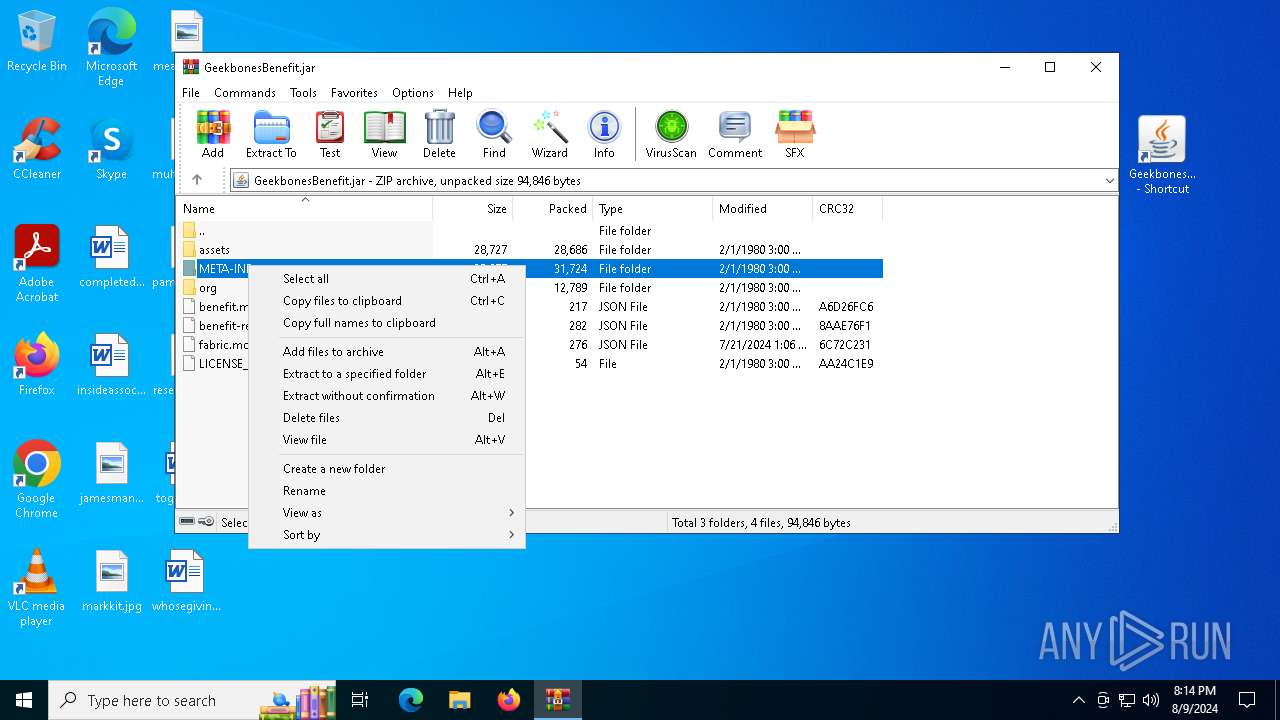Screen dimensions: 1280x720
Task: Sort by the Packed column header
Action: coord(553,209)
